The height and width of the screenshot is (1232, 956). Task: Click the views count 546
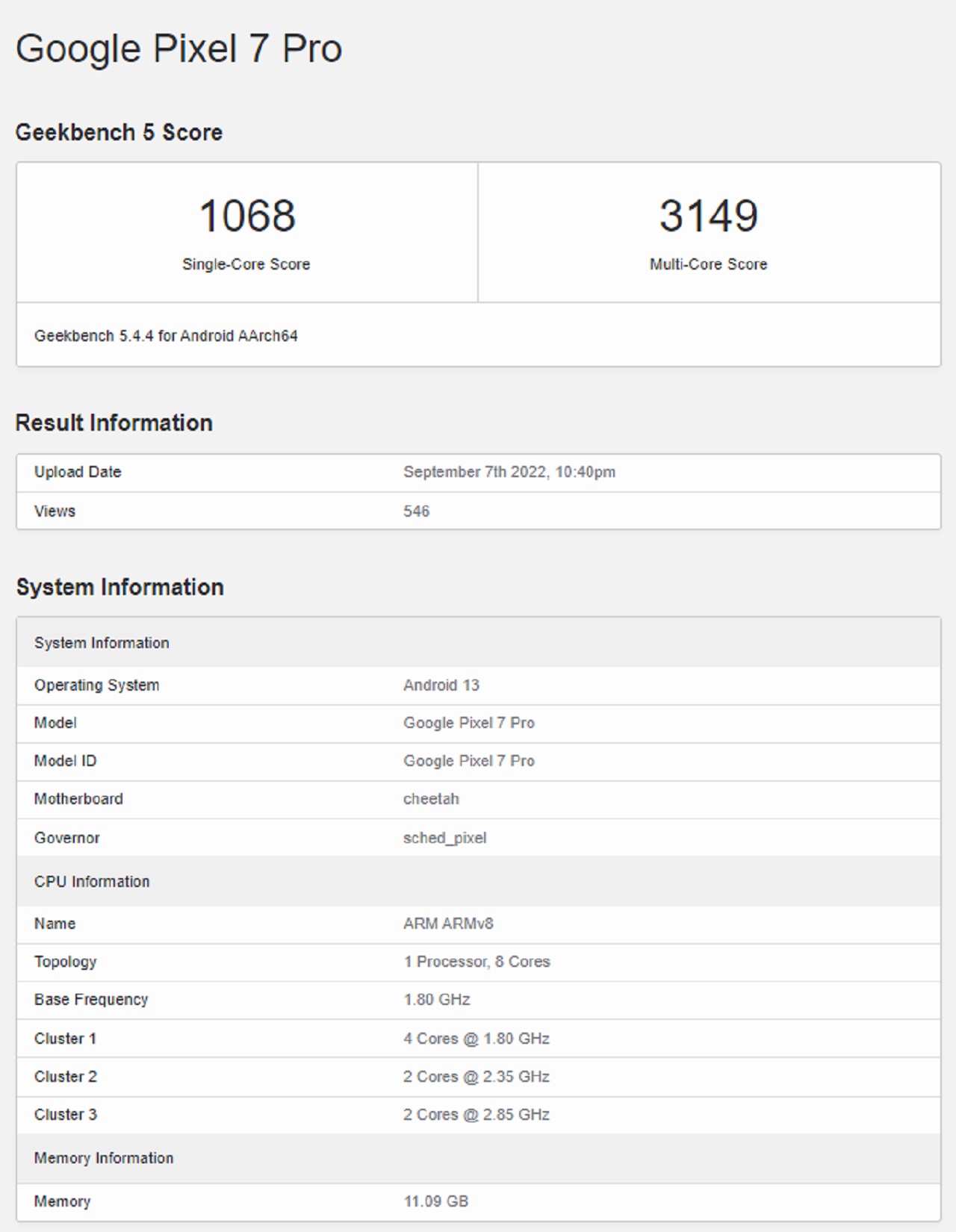(x=416, y=511)
